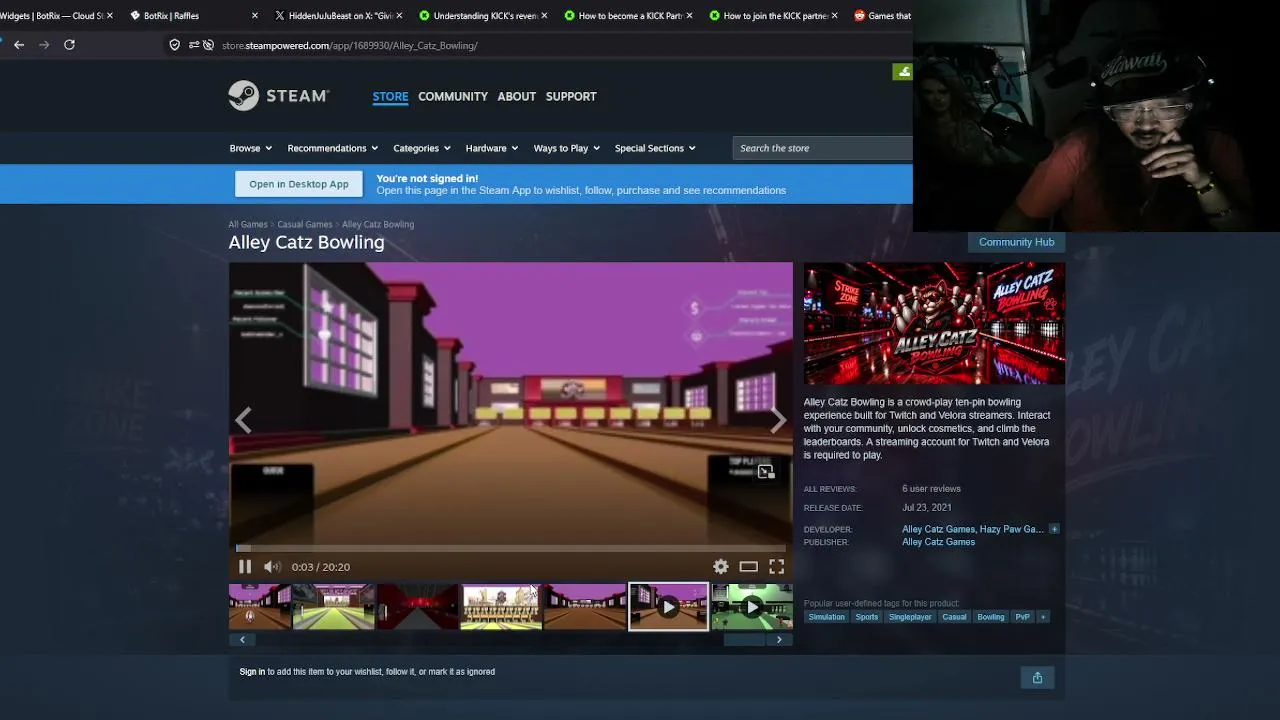Select the red neon alley screenshot thumbnail
The height and width of the screenshot is (720, 1280).
pos(417,607)
